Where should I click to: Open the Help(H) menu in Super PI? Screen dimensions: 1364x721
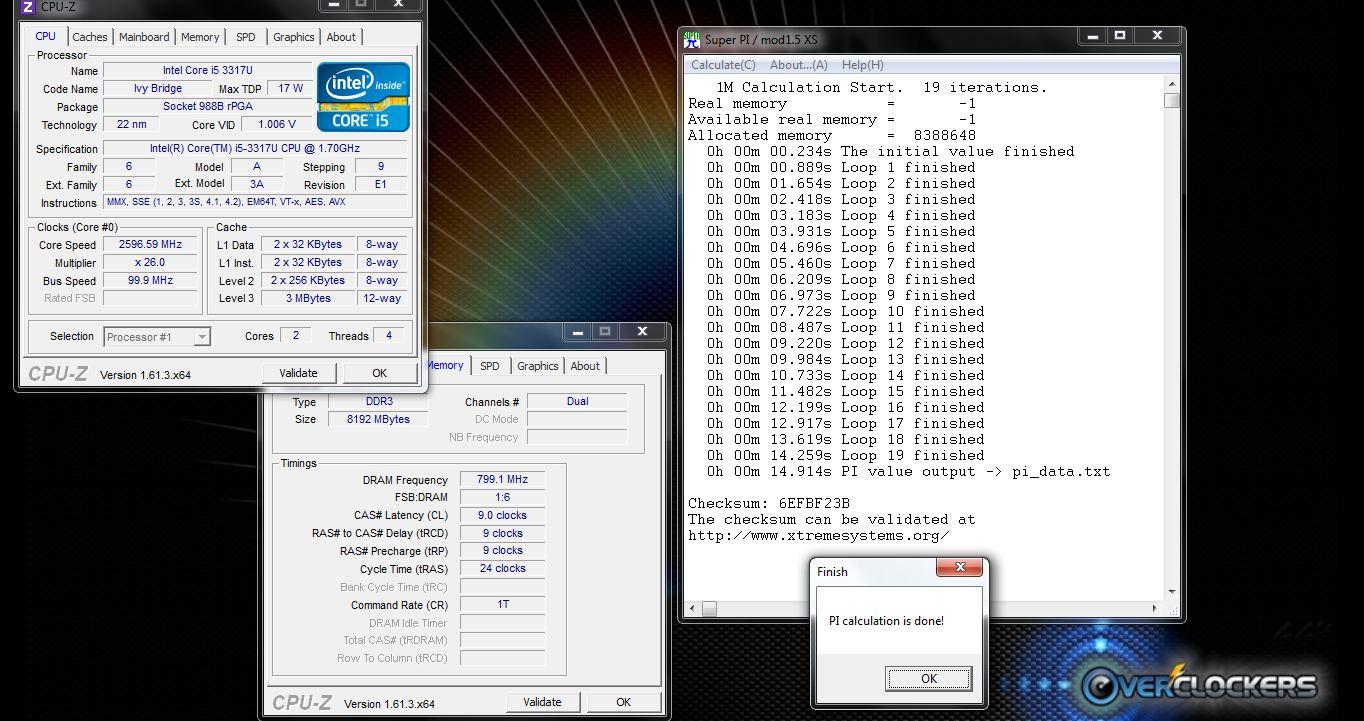pos(862,65)
